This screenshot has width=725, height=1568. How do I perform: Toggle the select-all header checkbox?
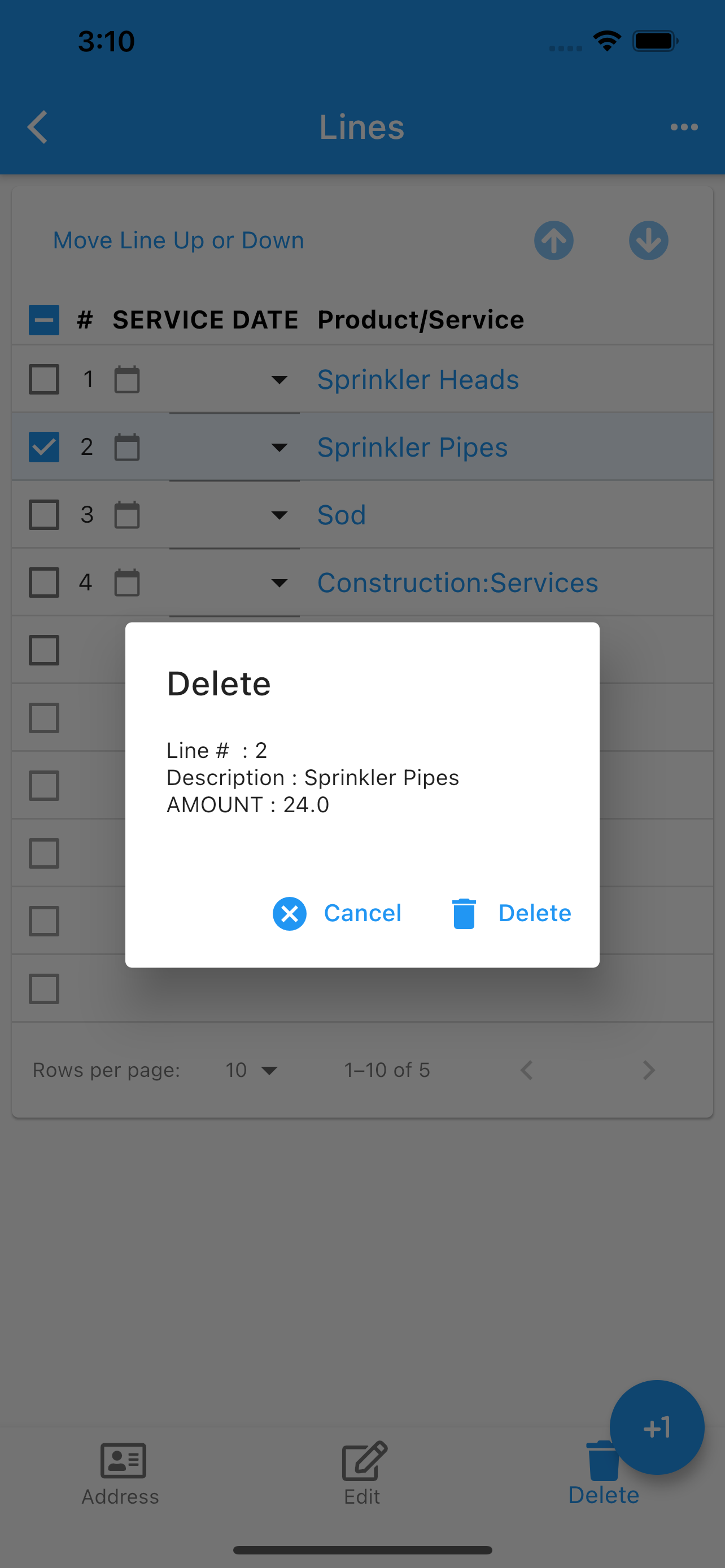tap(45, 320)
